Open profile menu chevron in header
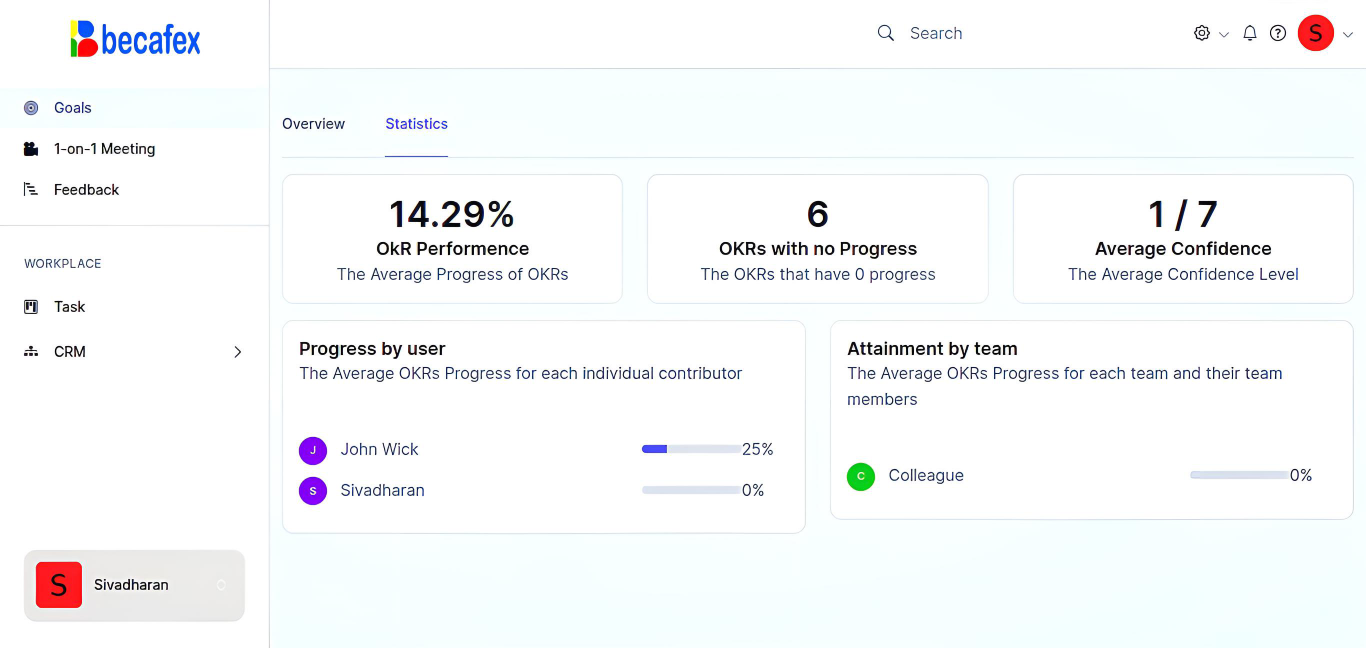The height and width of the screenshot is (648, 1366). pos(1348,34)
